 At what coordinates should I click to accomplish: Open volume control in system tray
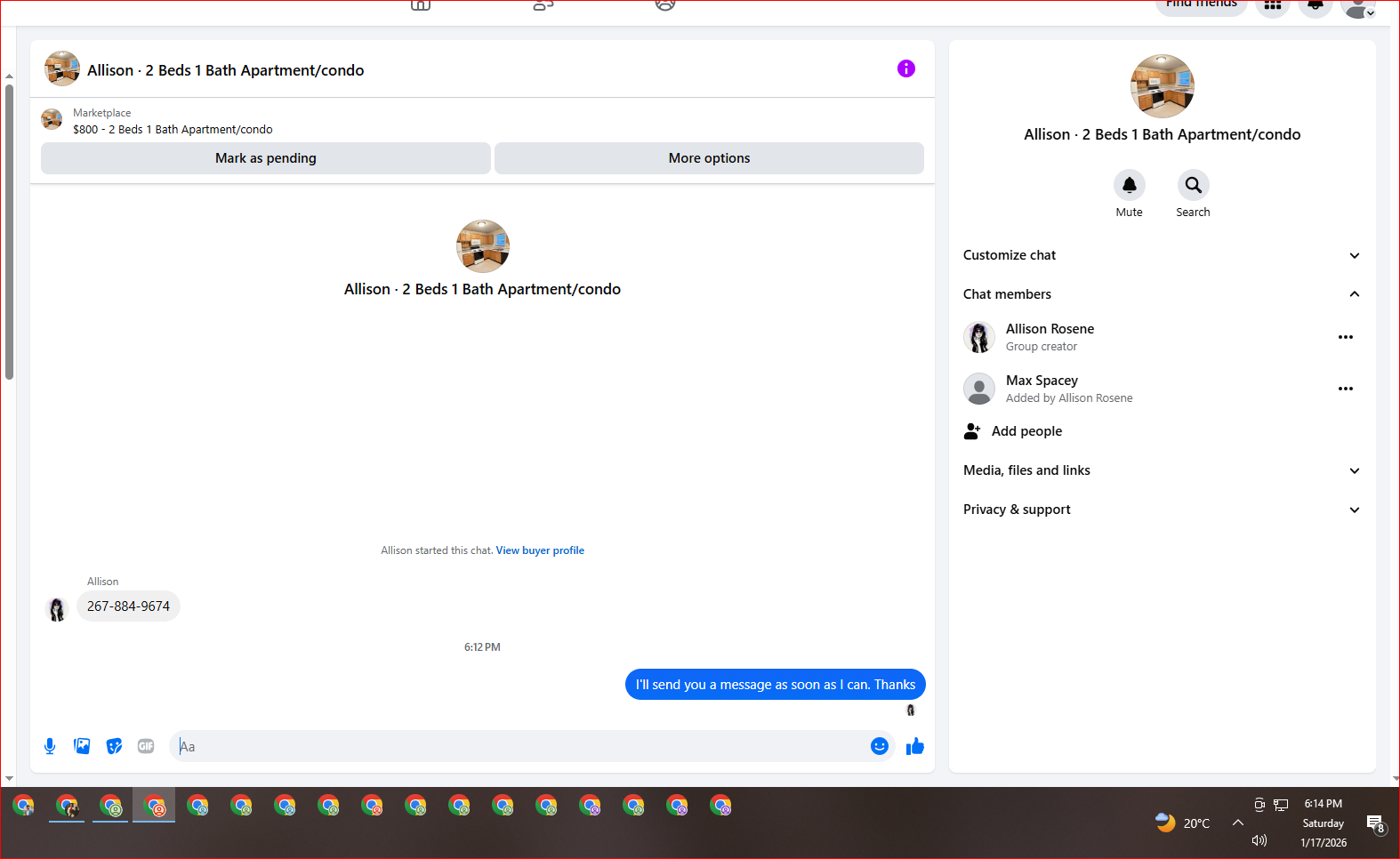coord(1259,840)
